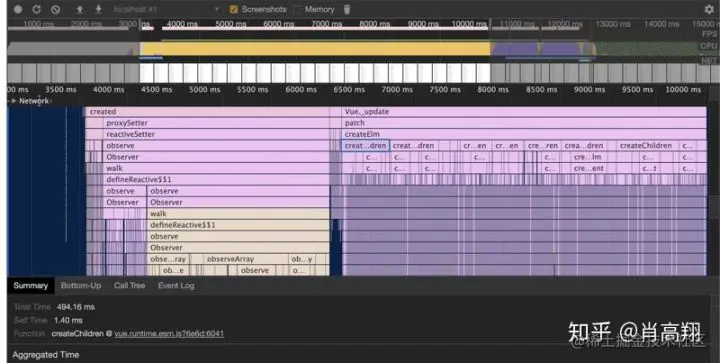Toggle the Screenshots checkbox
720x363 pixels.
point(234,9)
